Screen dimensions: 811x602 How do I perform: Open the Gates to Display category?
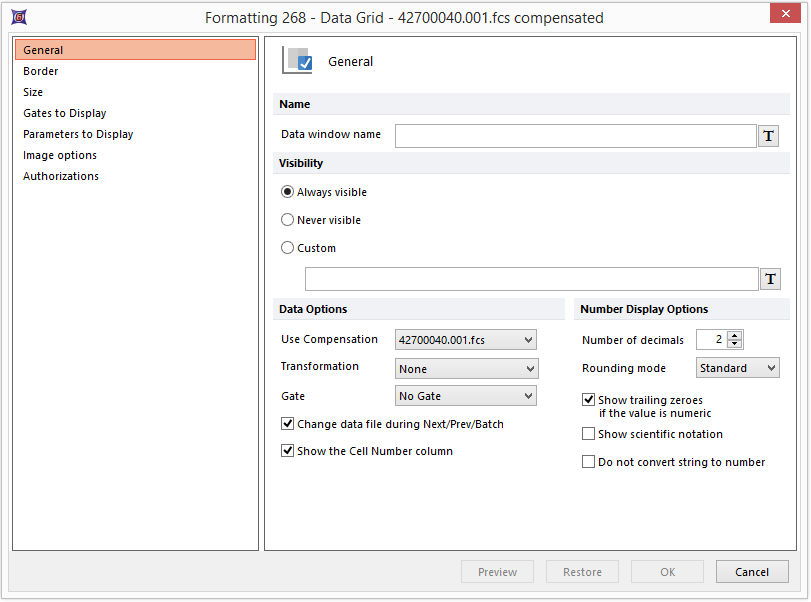pyautogui.click(x=65, y=113)
